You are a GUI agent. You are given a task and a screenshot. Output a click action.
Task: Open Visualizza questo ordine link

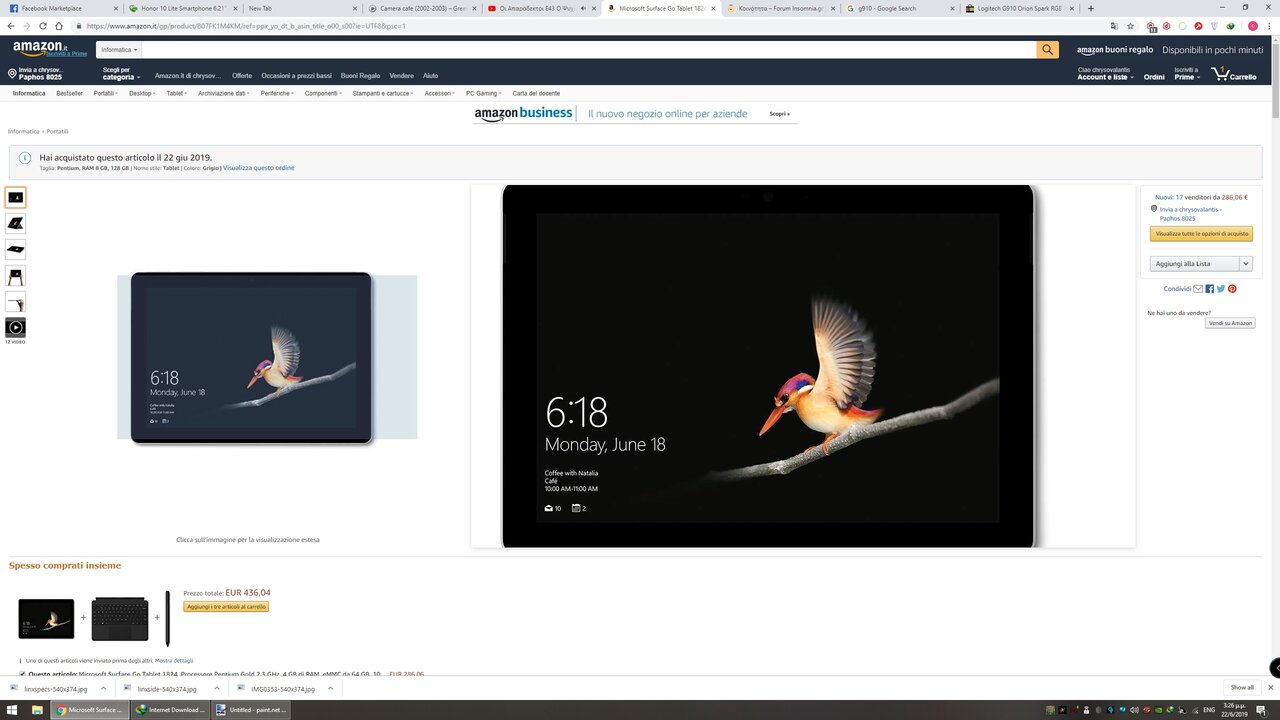(x=259, y=168)
